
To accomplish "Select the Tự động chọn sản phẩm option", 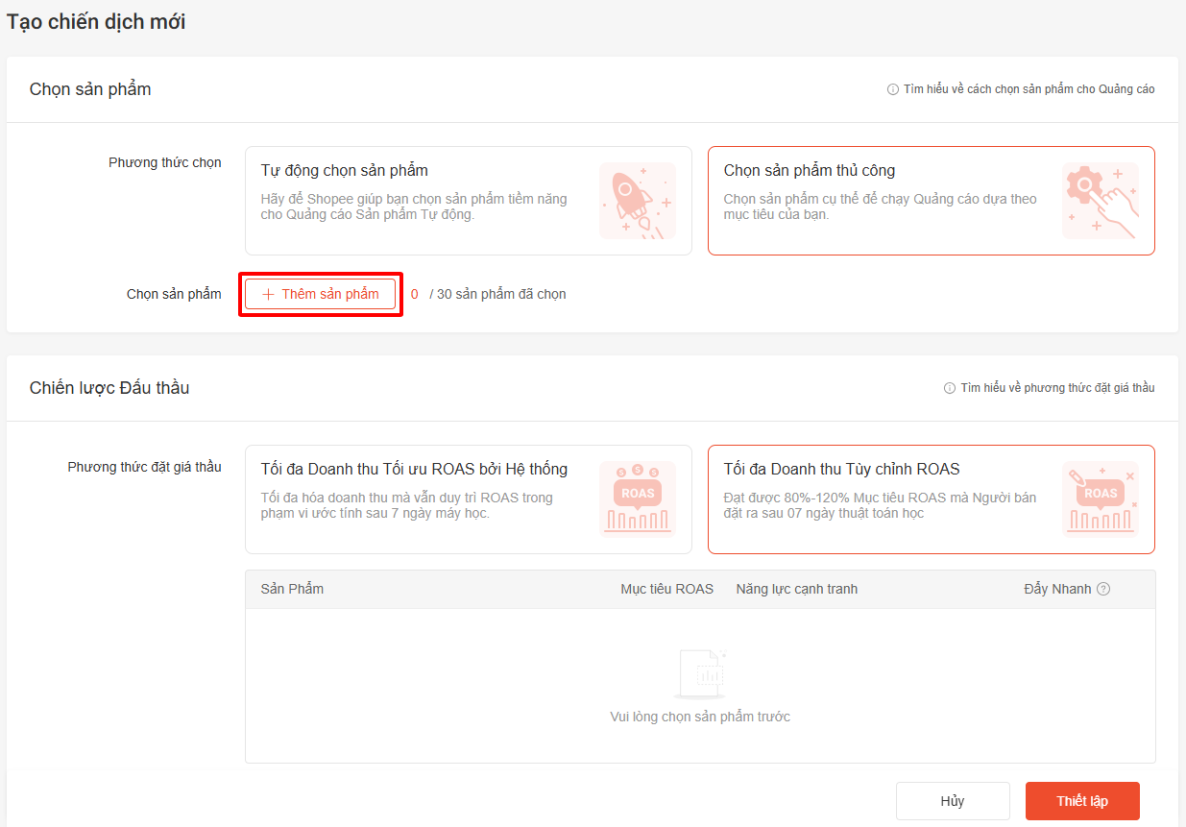I will 420,200.
